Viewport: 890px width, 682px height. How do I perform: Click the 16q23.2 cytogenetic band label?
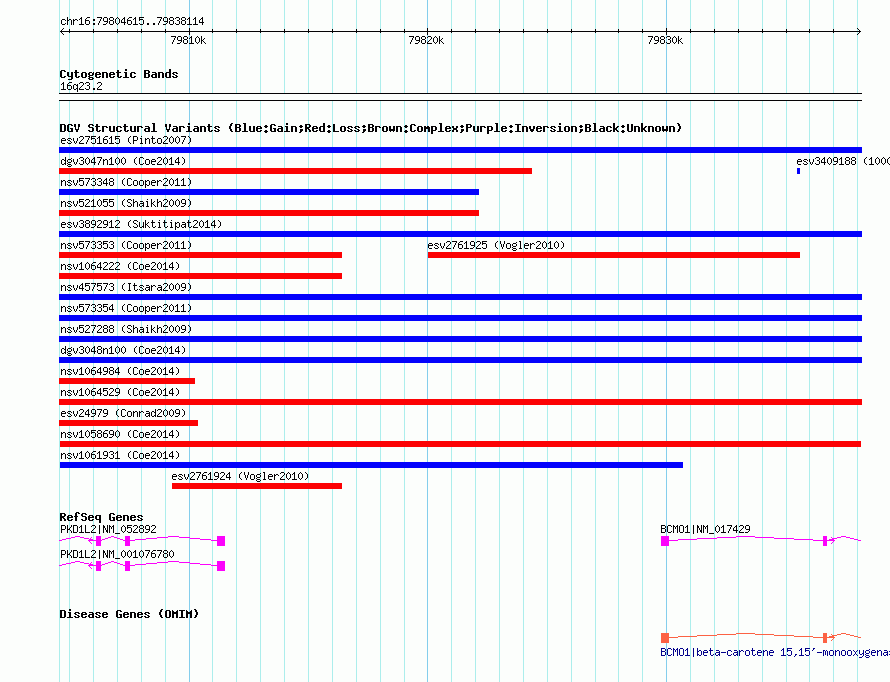coord(81,86)
